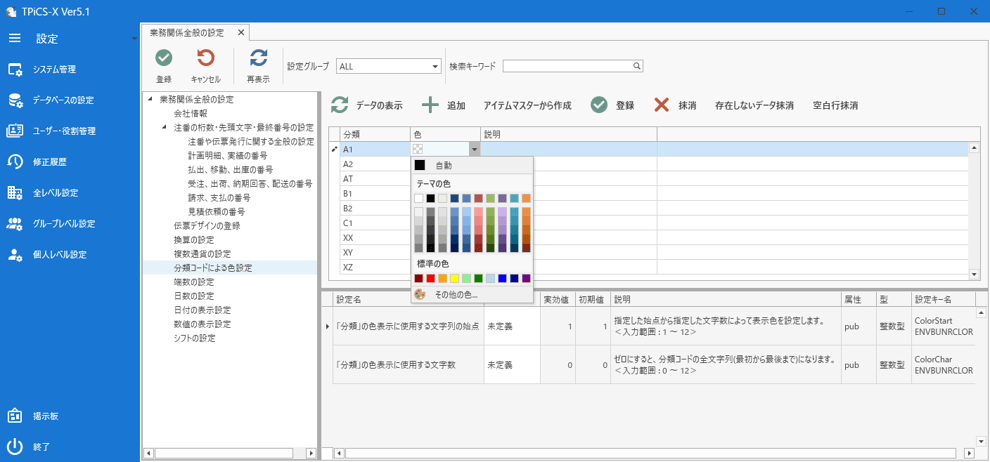This screenshot has height=462, width=990.
Task: Click the red X 抹消 icon
Action: tap(661, 105)
